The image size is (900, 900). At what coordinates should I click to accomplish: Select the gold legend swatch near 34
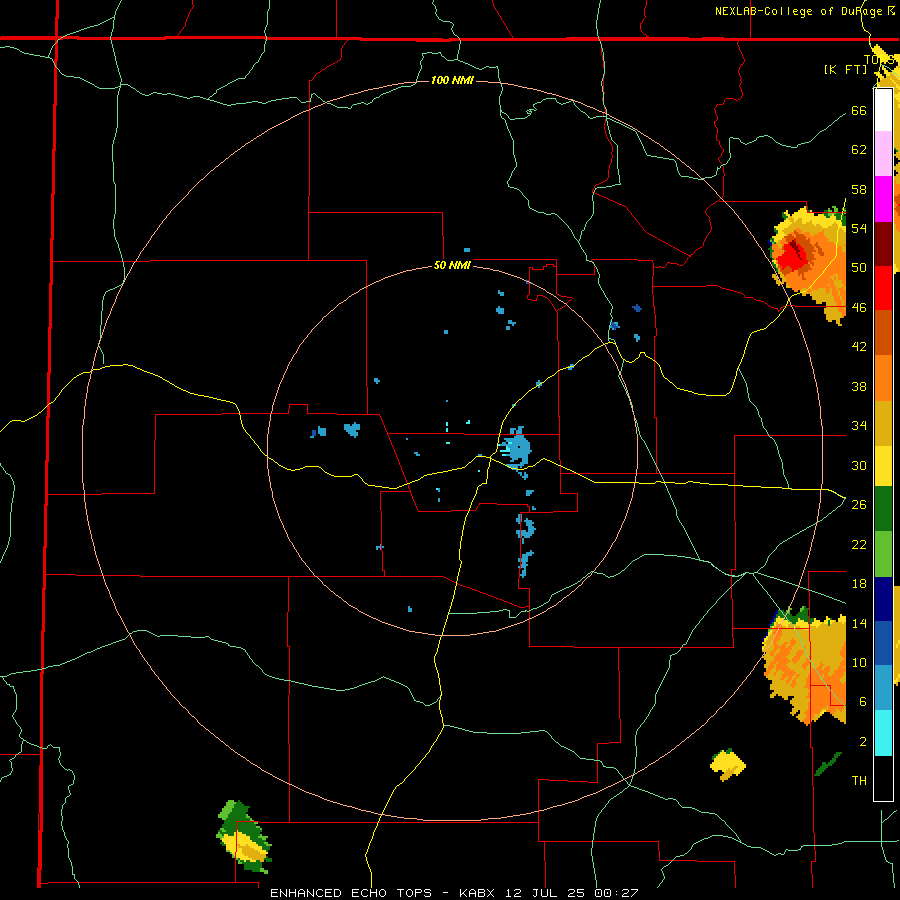tap(883, 423)
